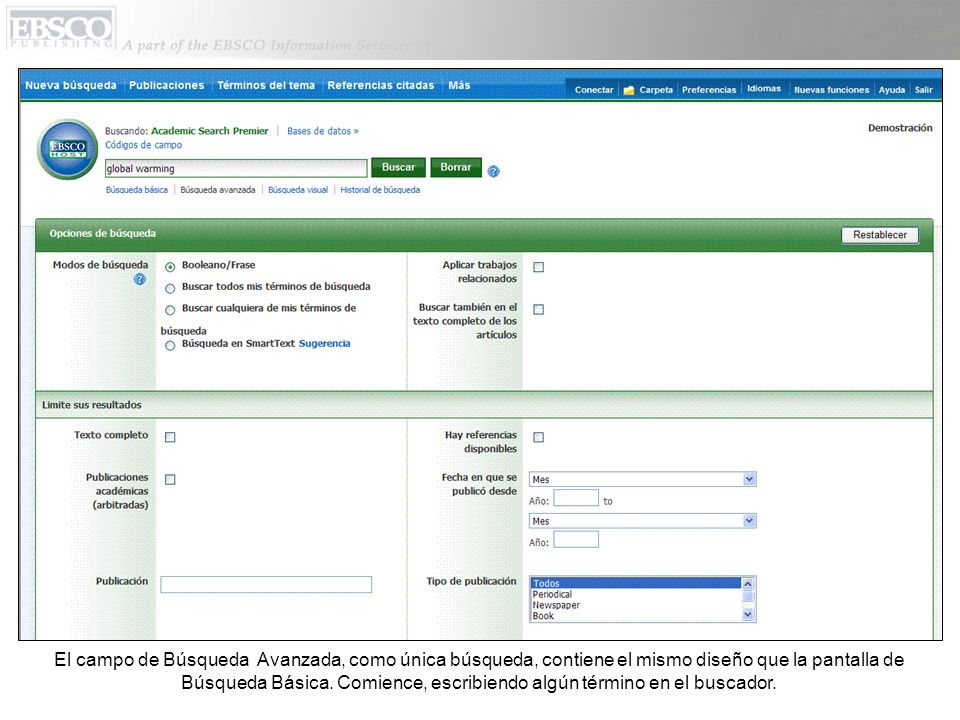Click the start Año field before 'to'
960x720 pixels.
576,498
